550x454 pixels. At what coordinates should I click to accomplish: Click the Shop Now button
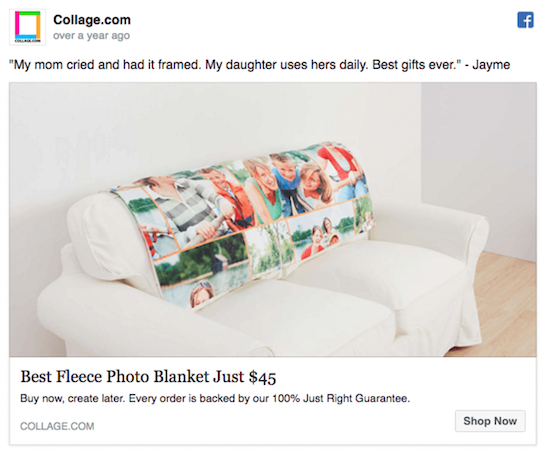pyautogui.click(x=490, y=421)
